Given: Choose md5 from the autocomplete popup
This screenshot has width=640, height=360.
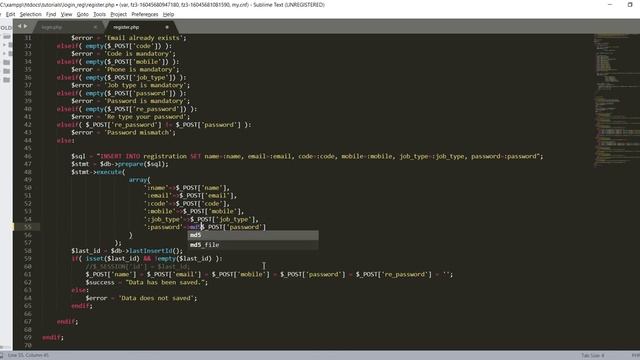Looking at the screenshot, I should [253, 235].
